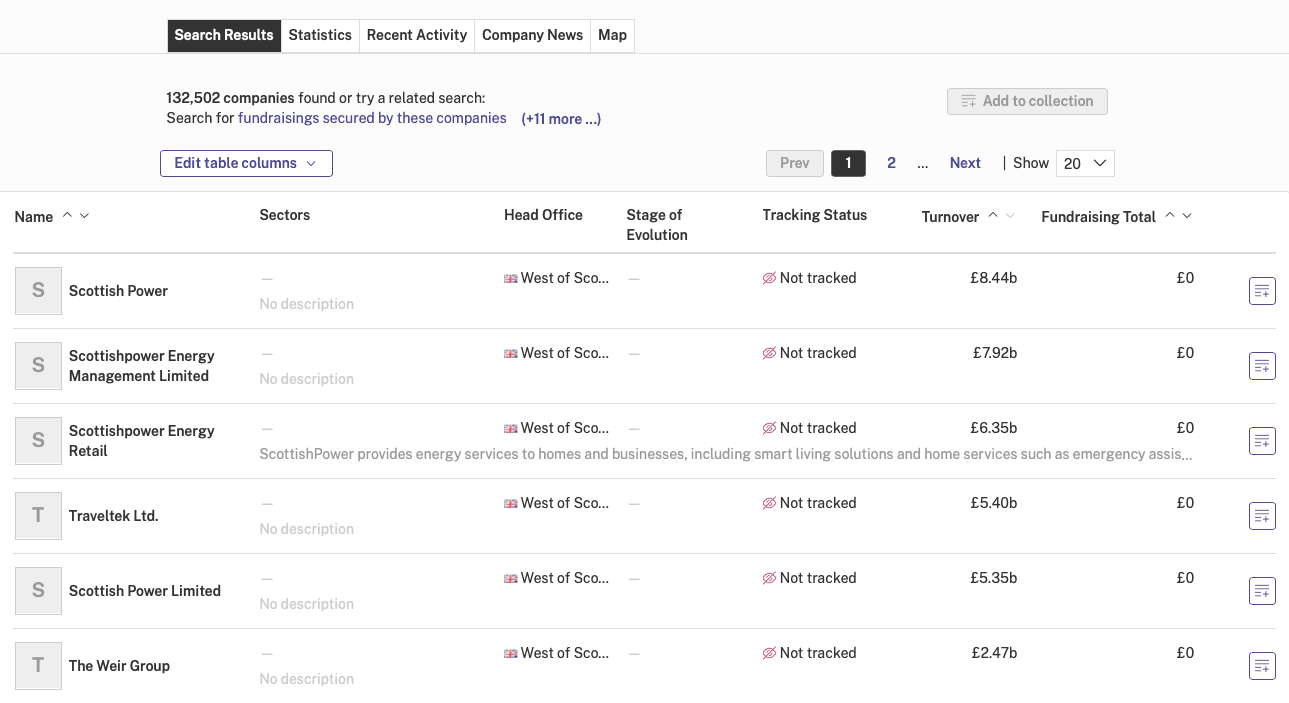1289x703 pixels.
Task: Open the Company News tab
Action: pos(532,35)
